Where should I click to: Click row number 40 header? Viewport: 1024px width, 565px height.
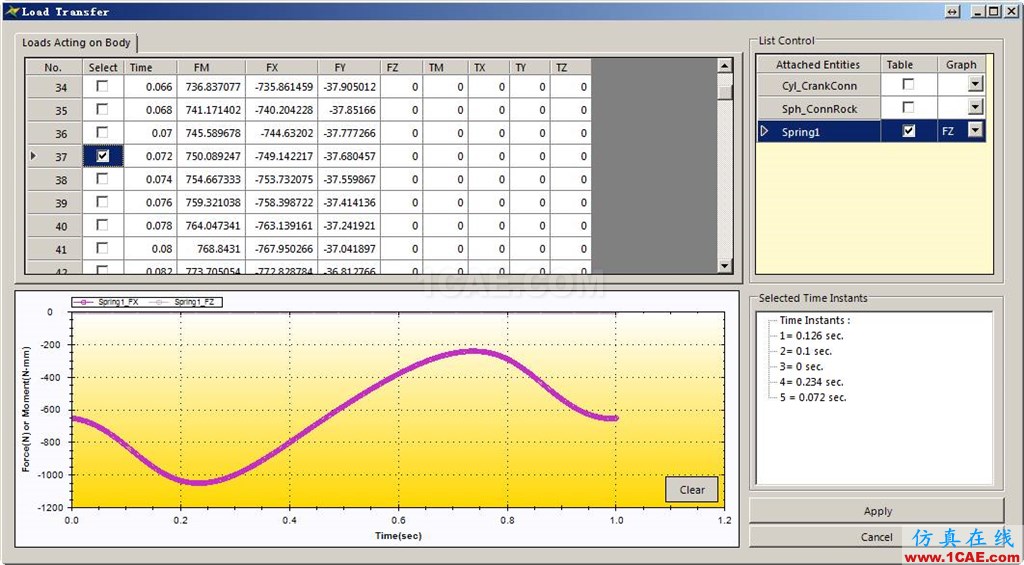pyautogui.click(x=54, y=226)
